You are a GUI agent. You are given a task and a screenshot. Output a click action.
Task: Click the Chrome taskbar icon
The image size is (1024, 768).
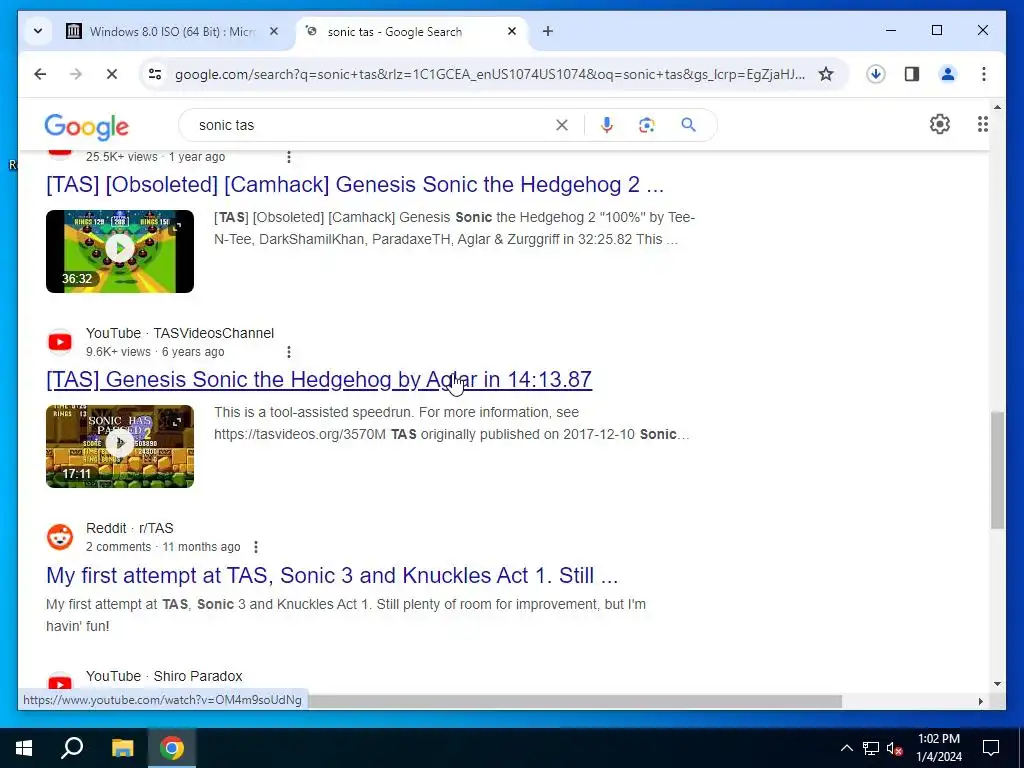(172, 748)
